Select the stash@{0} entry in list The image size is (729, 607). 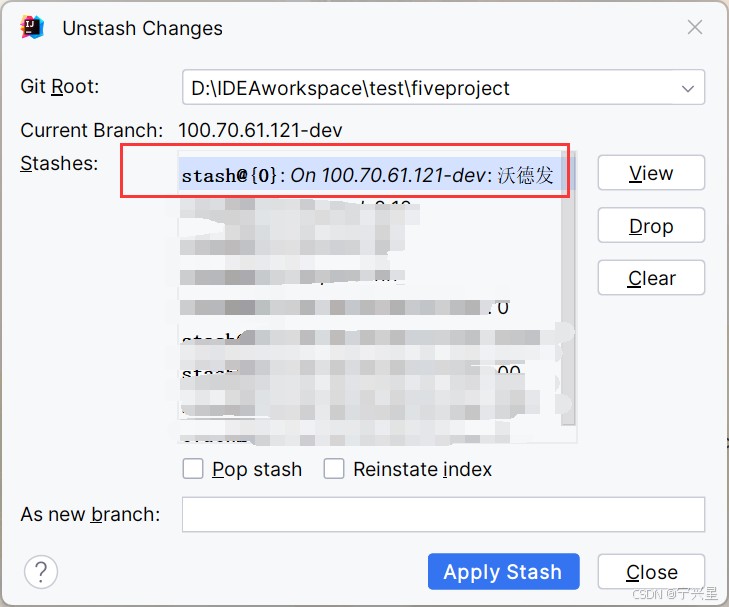click(x=377, y=175)
